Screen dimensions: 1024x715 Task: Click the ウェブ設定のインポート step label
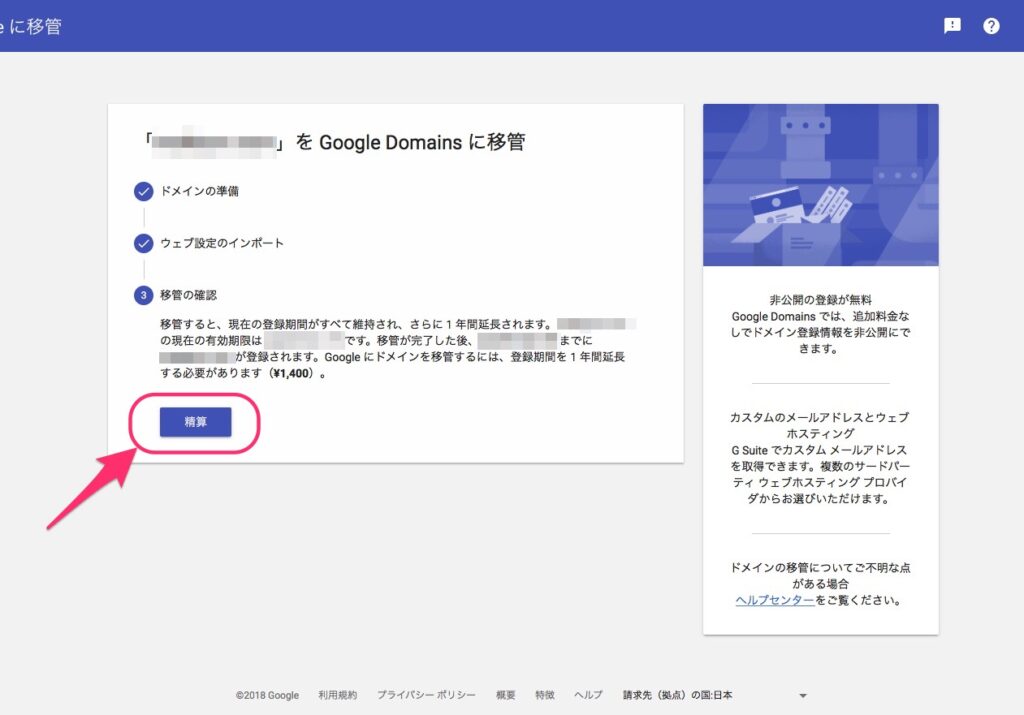tap(222, 244)
